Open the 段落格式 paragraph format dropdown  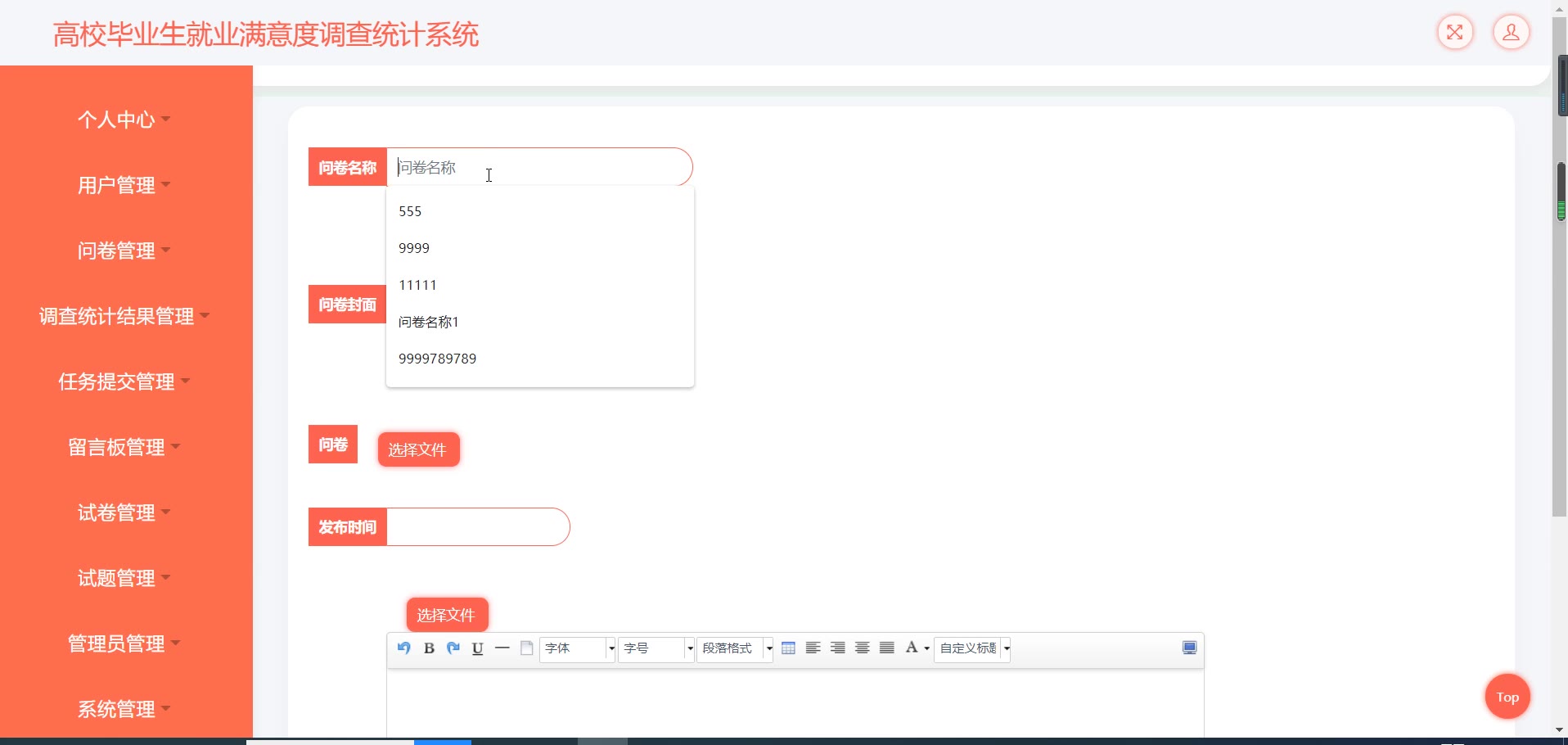[x=735, y=648]
